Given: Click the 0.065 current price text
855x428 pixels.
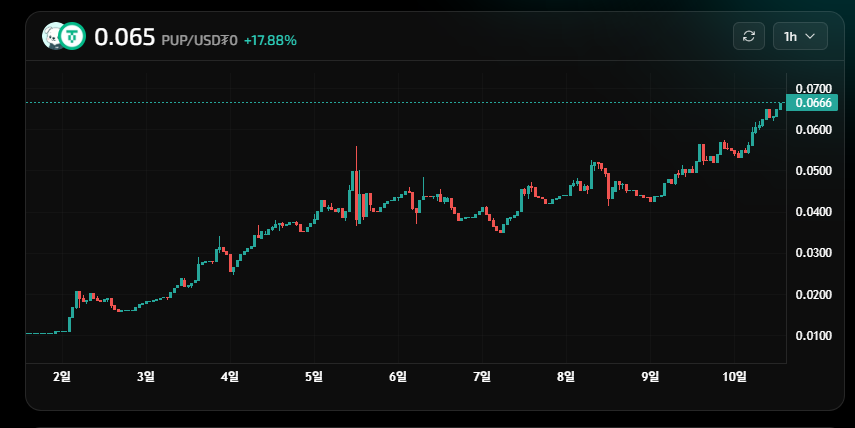Looking at the screenshot, I should tap(125, 37).
